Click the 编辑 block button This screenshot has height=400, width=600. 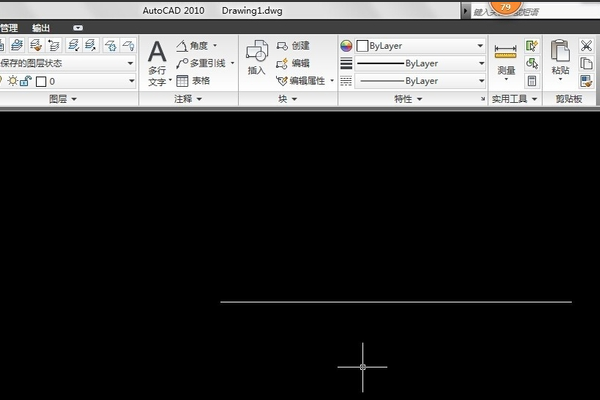(x=293, y=63)
